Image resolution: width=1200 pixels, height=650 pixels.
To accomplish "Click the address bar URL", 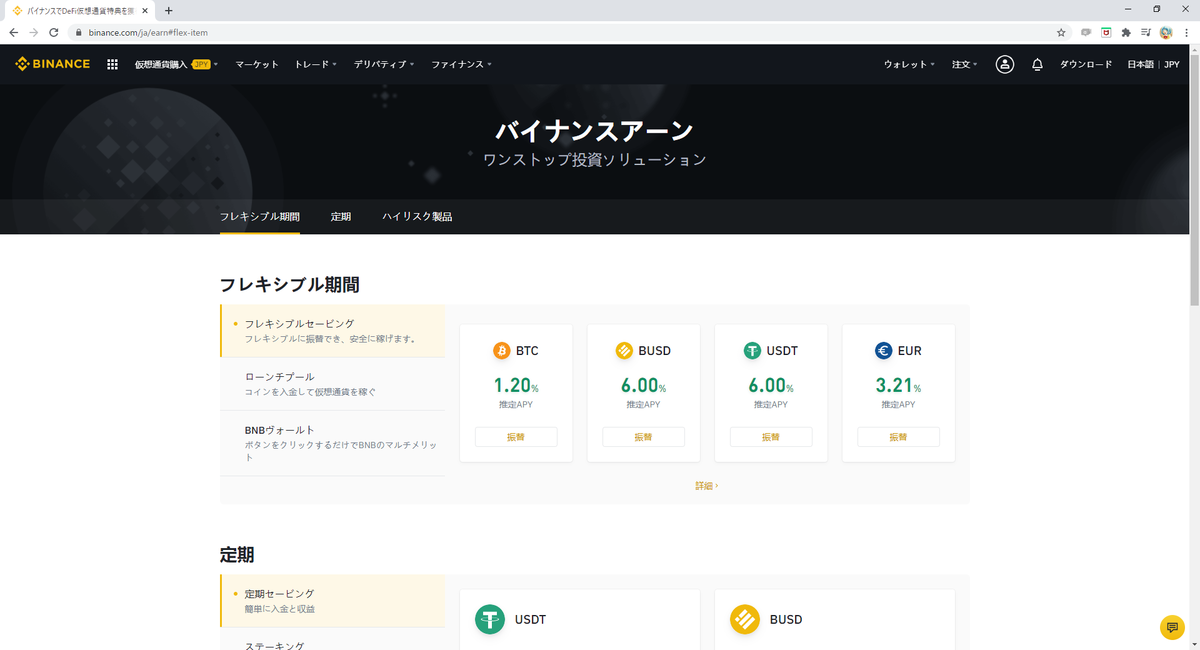I will click(147, 32).
